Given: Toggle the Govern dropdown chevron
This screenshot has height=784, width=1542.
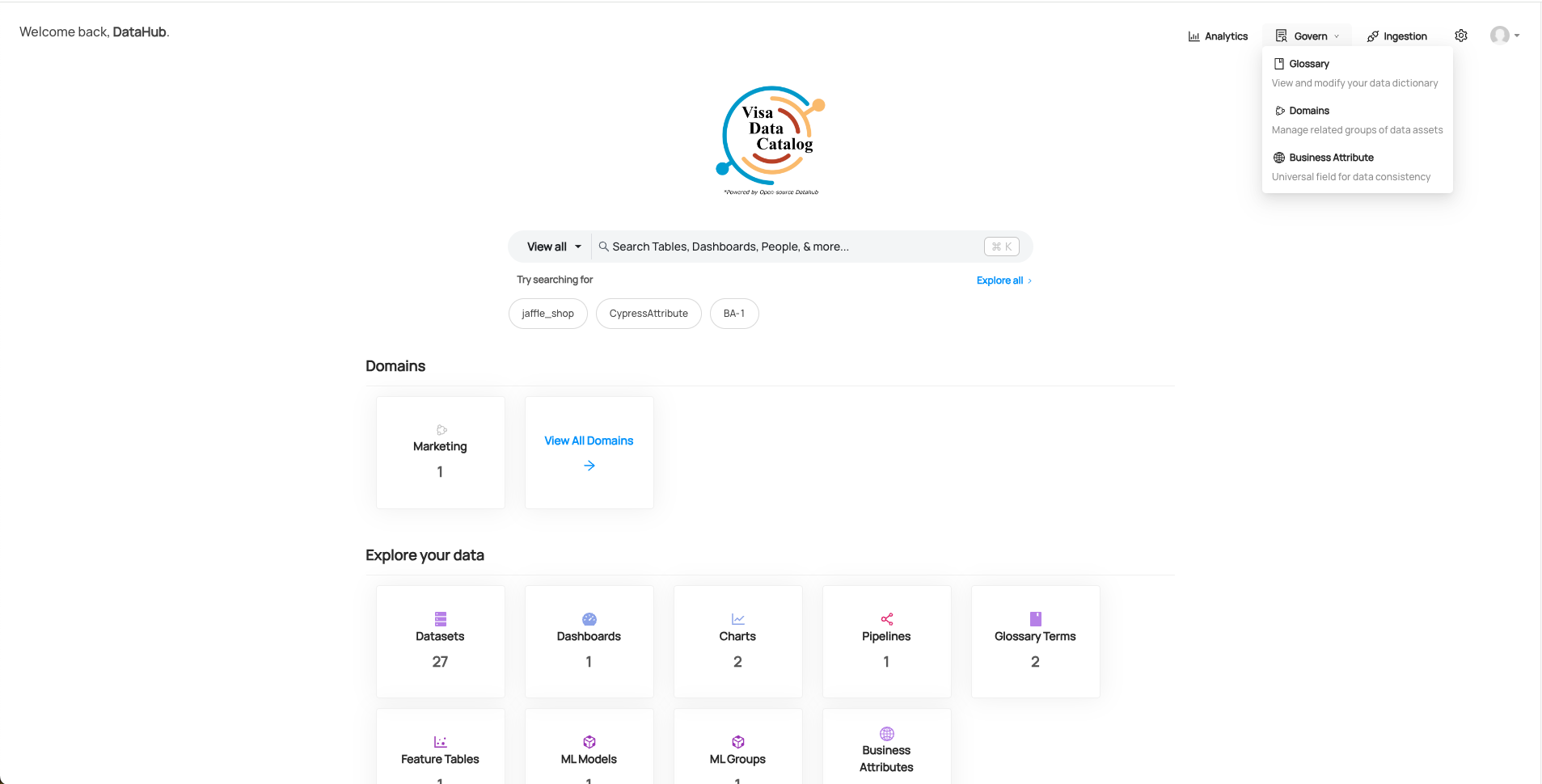Looking at the screenshot, I should click(1337, 36).
